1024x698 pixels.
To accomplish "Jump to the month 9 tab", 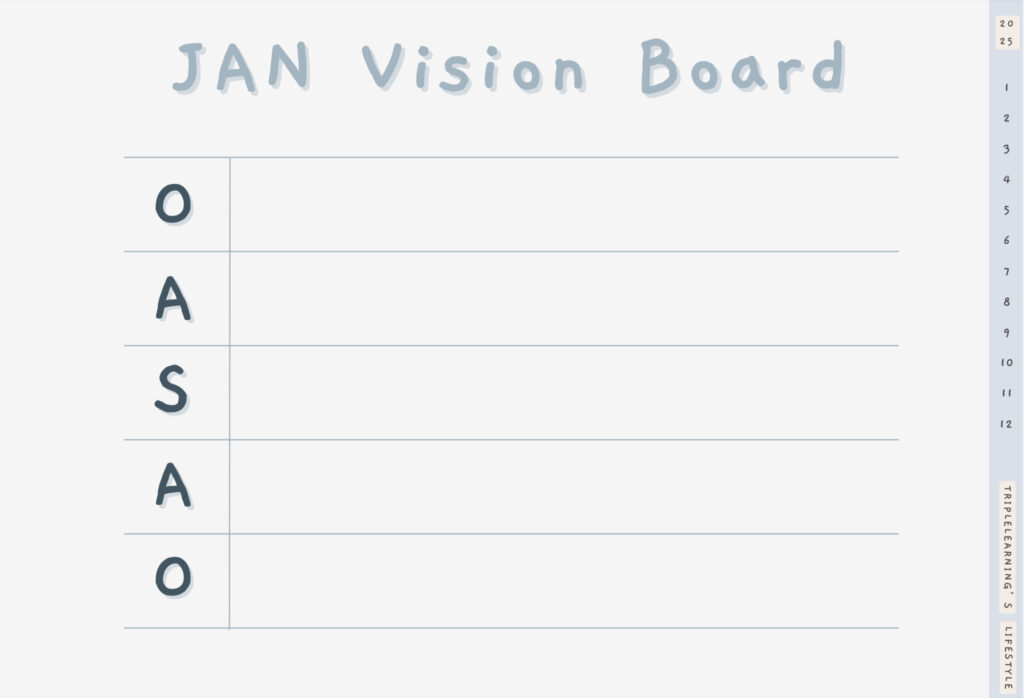I will (1006, 332).
